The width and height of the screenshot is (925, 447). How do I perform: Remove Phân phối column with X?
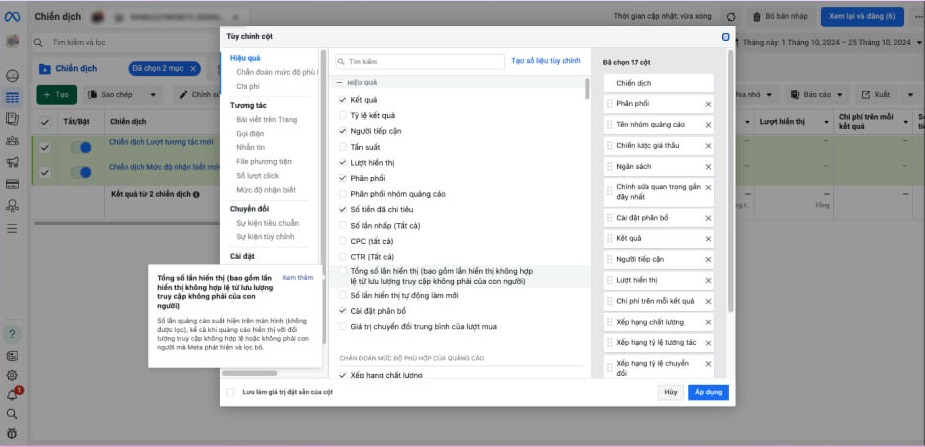click(708, 104)
